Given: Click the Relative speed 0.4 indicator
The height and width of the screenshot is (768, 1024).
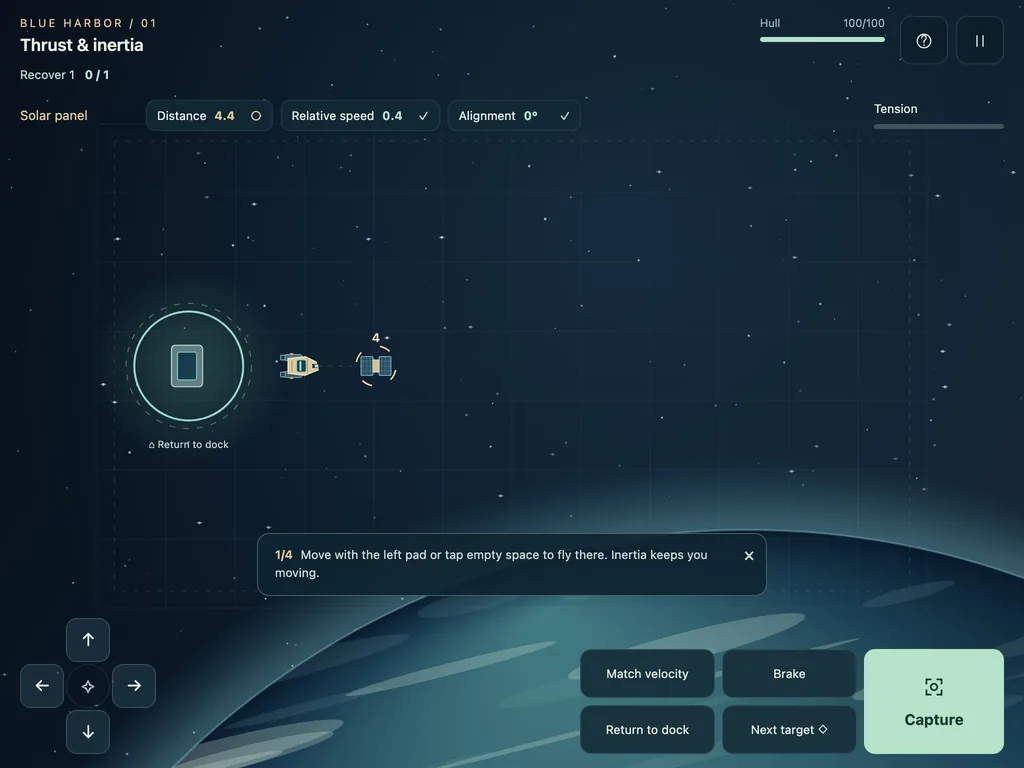Looking at the screenshot, I should tap(360, 116).
